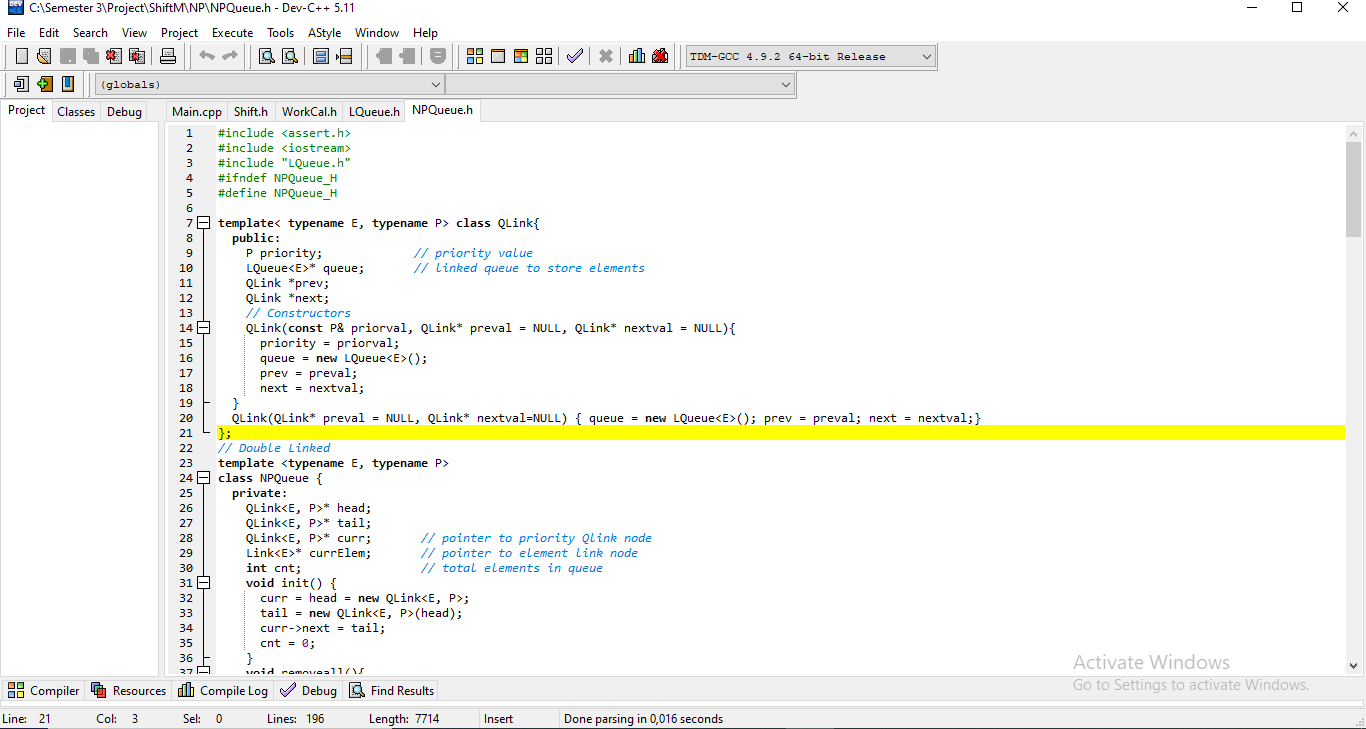Image resolution: width=1366 pixels, height=729 pixels.
Task: Open the TDM-GCC compiler selection dropdown
Action: pyautogui.click(x=811, y=56)
